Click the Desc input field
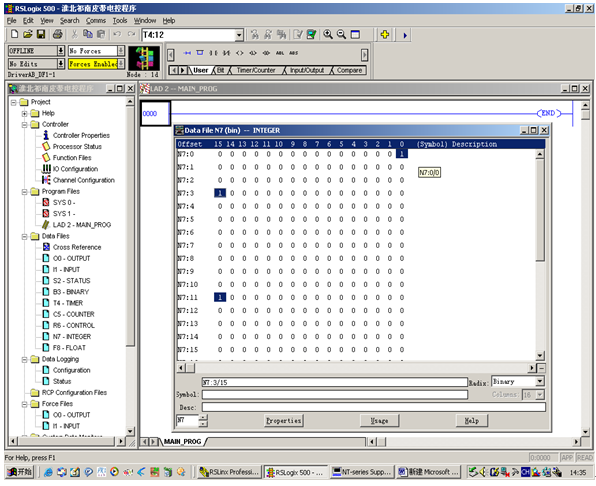 click(x=374, y=407)
